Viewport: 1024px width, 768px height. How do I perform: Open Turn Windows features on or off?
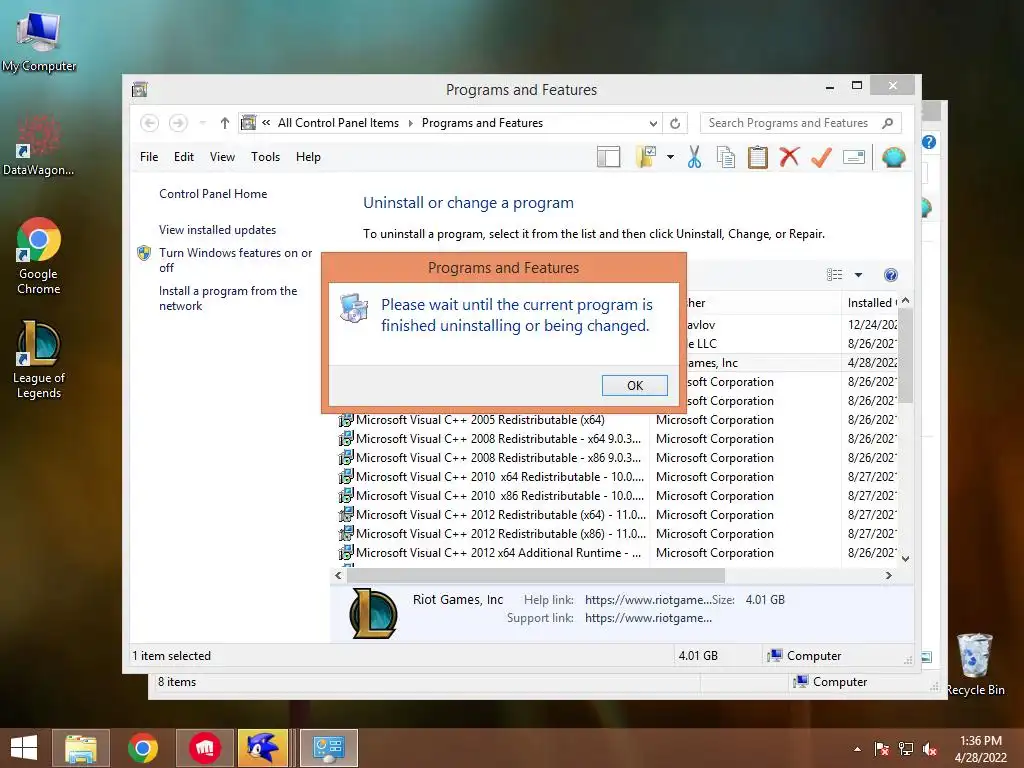click(235, 260)
